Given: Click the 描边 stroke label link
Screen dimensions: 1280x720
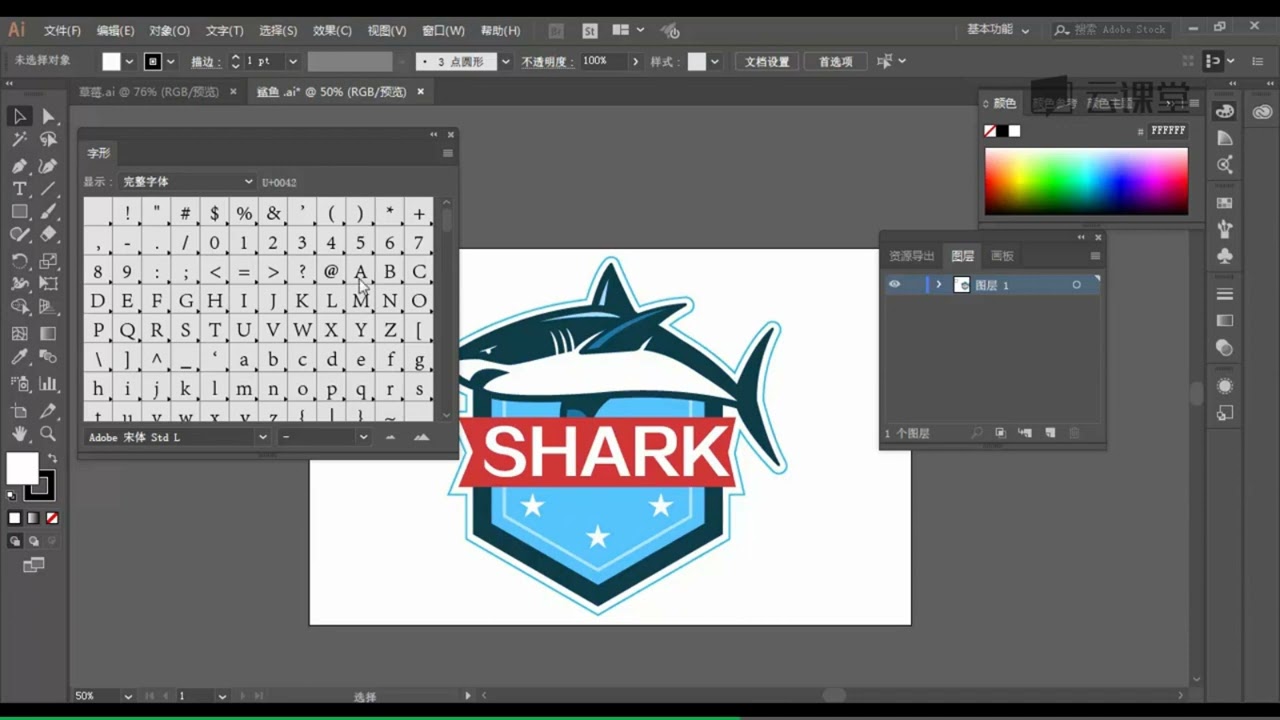Looking at the screenshot, I should pos(204,62).
